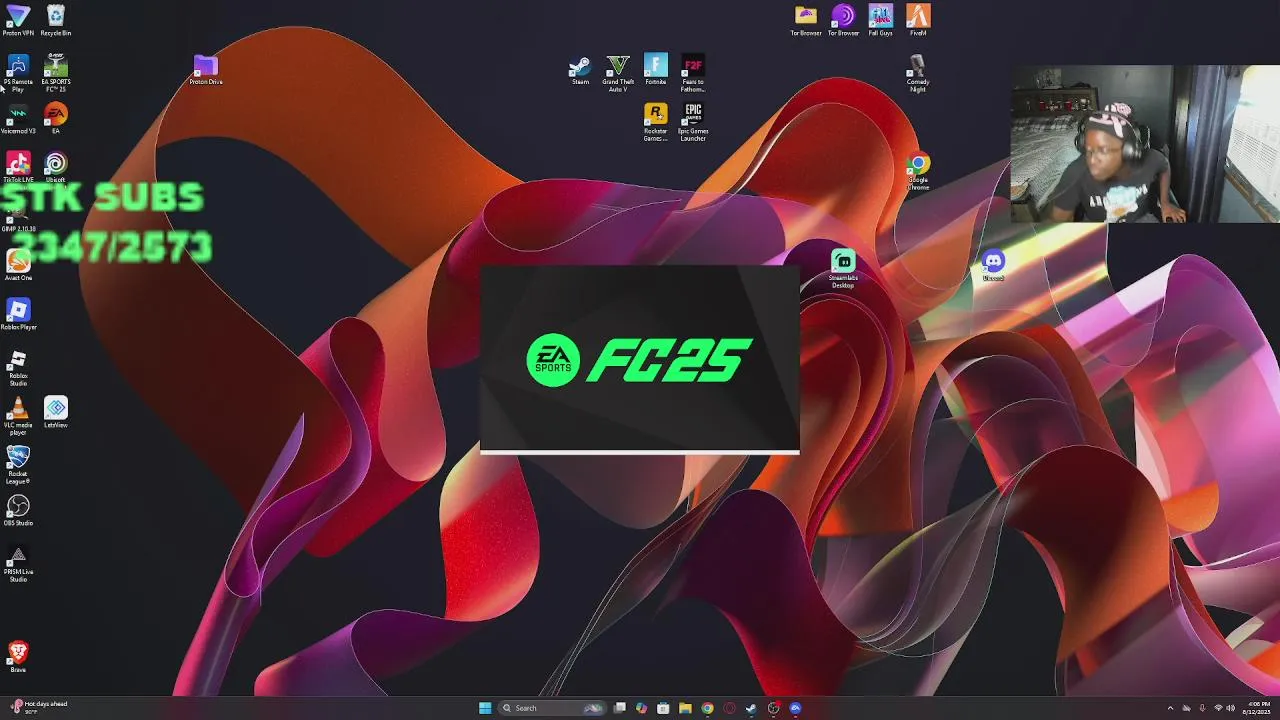Open the EA app desktop icon
This screenshot has height=720, width=1280.
(56, 118)
